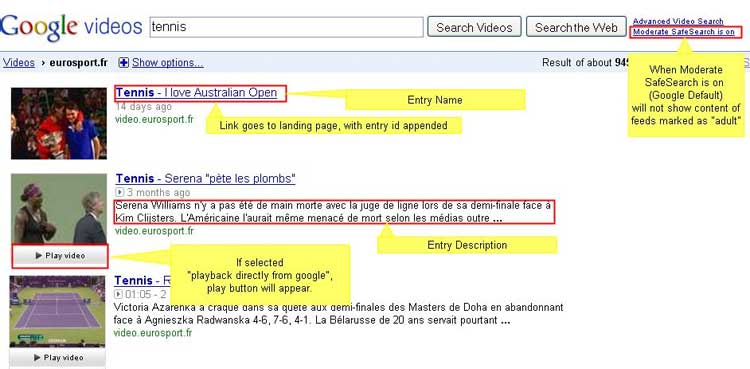This screenshot has height=369, width=750.
Task: Play video under Serena thumbnail
Action: (60, 256)
